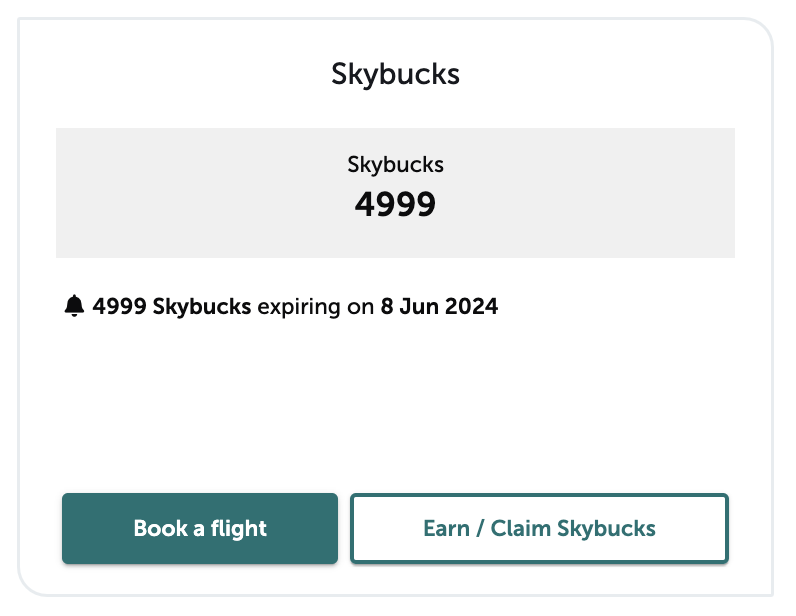Click the bell notification icon
The image size is (796, 616).
coord(74,306)
